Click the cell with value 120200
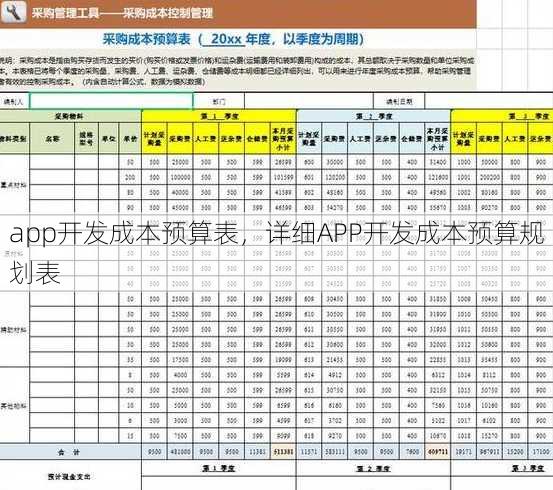Image resolution: width=553 pixels, height=490 pixels. click(x=335, y=177)
